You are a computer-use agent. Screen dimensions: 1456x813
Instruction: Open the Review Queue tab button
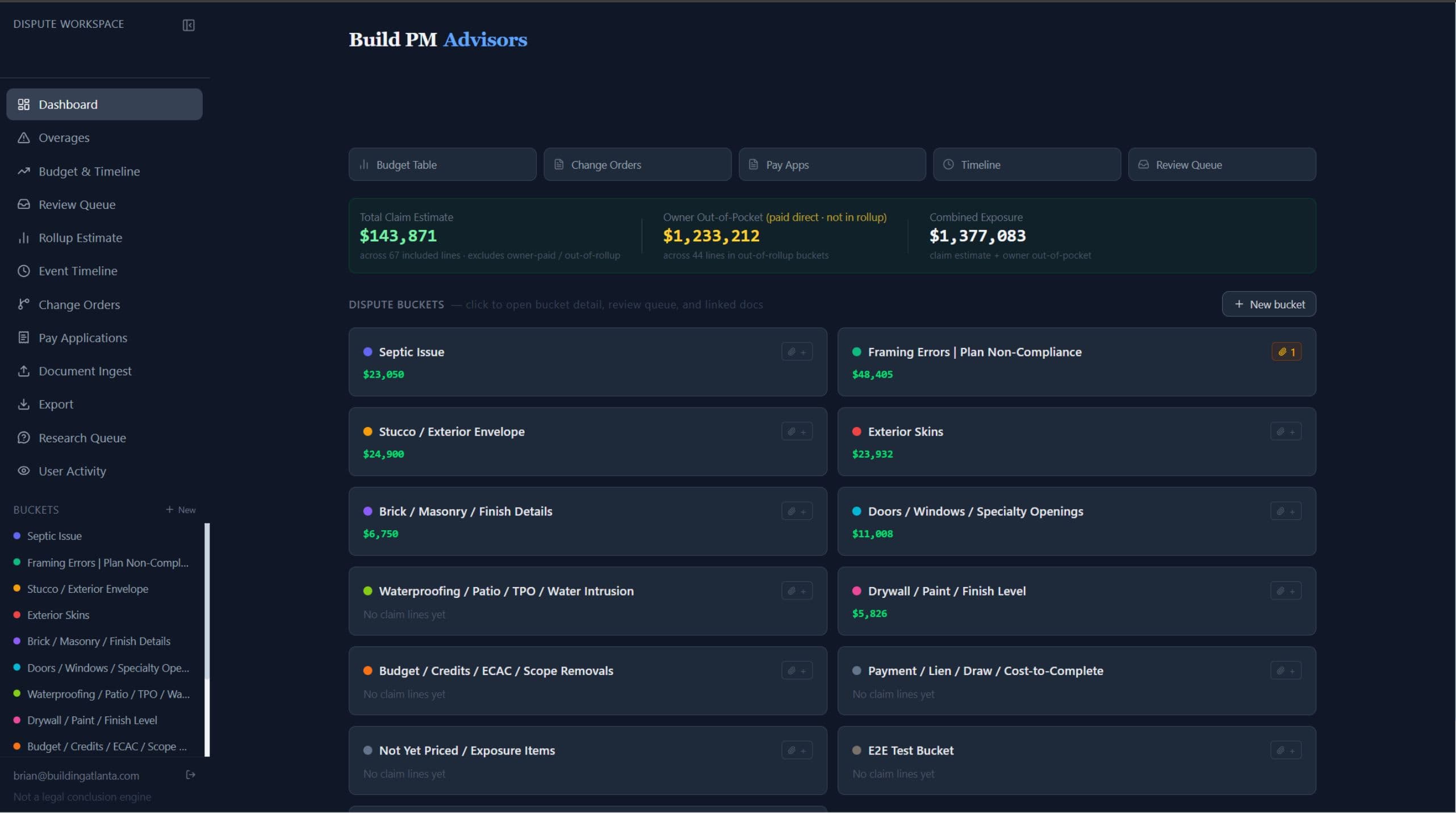[1222, 165]
